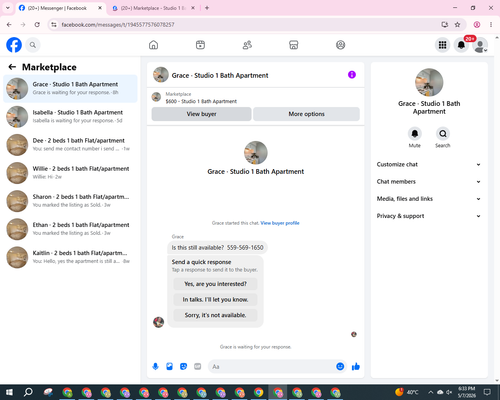Choose a sticker icon
Viewport: 500px width, 400px height.
click(x=183, y=367)
